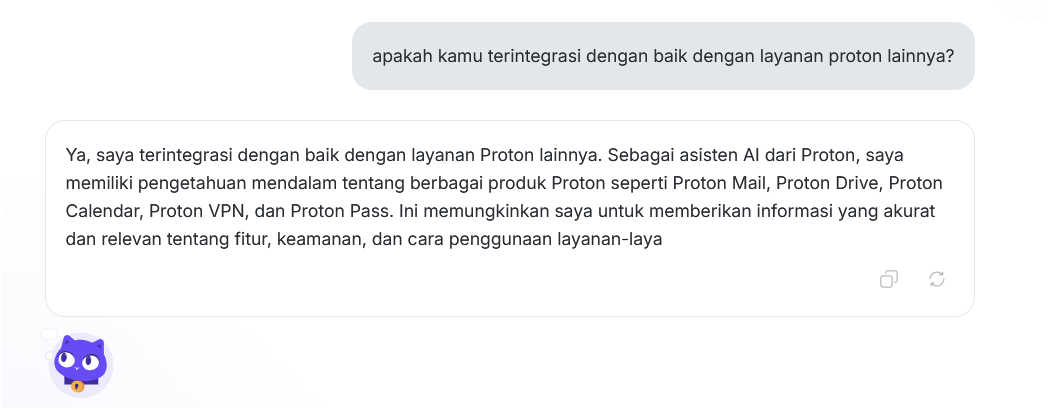Click "Proton Pass" in the response text
Image resolution: width=1050 pixels, height=410 pixels.
(x=342, y=211)
